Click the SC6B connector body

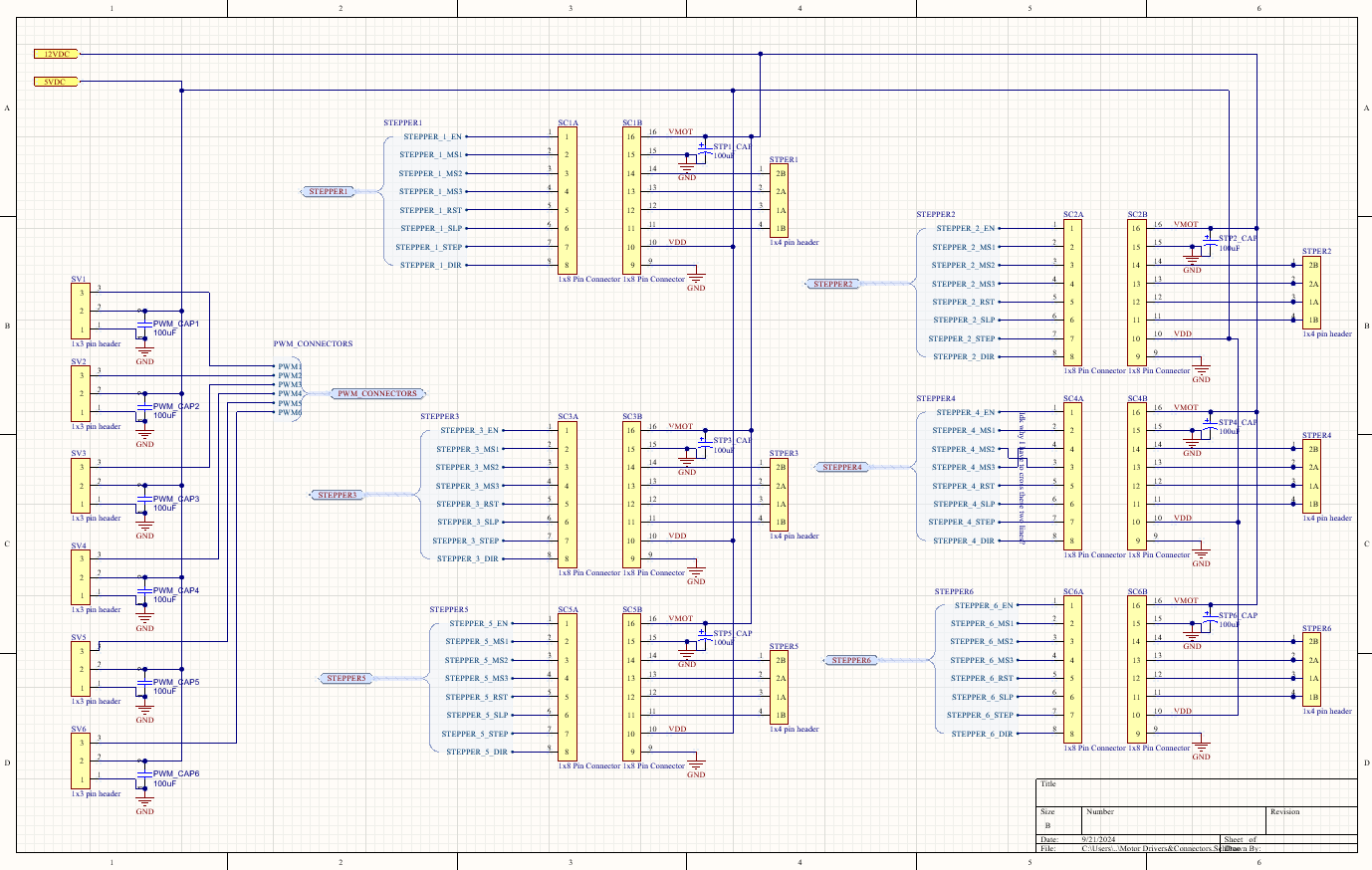tap(1136, 670)
